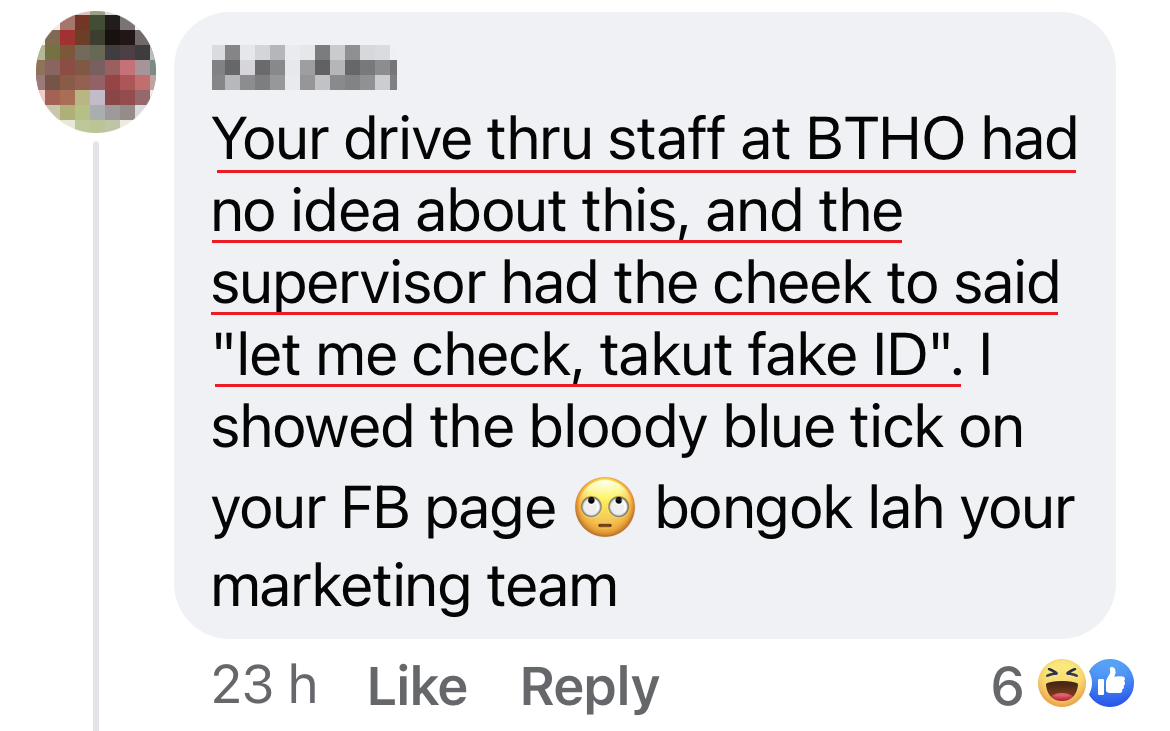Viewport: 1170px width, 731px height.
Task: Reply to this comment
Action: pos(589,688)
